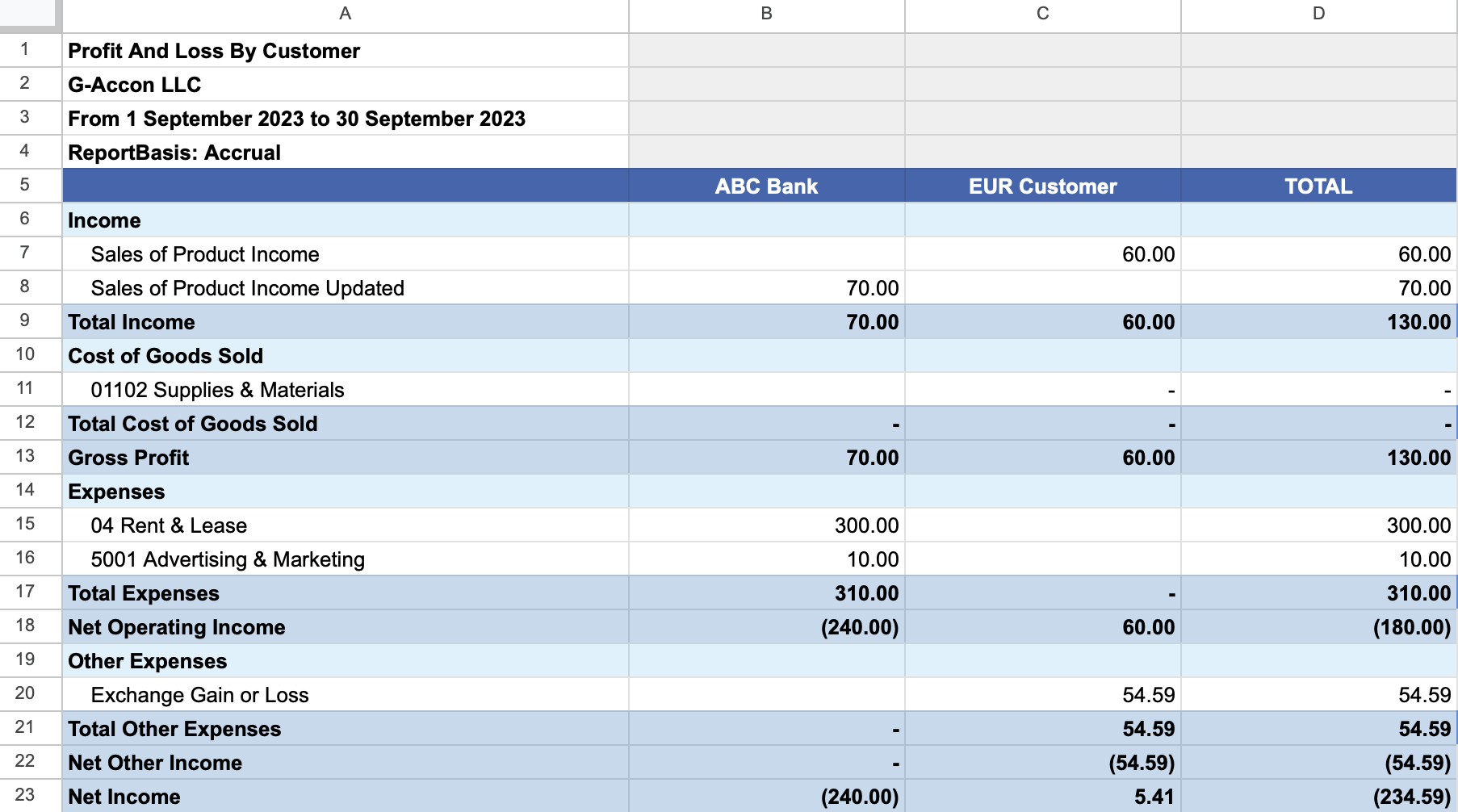The width and height of the screenshot is (1458, 812).
Task: Select column header C
Action: [1042, 14]
